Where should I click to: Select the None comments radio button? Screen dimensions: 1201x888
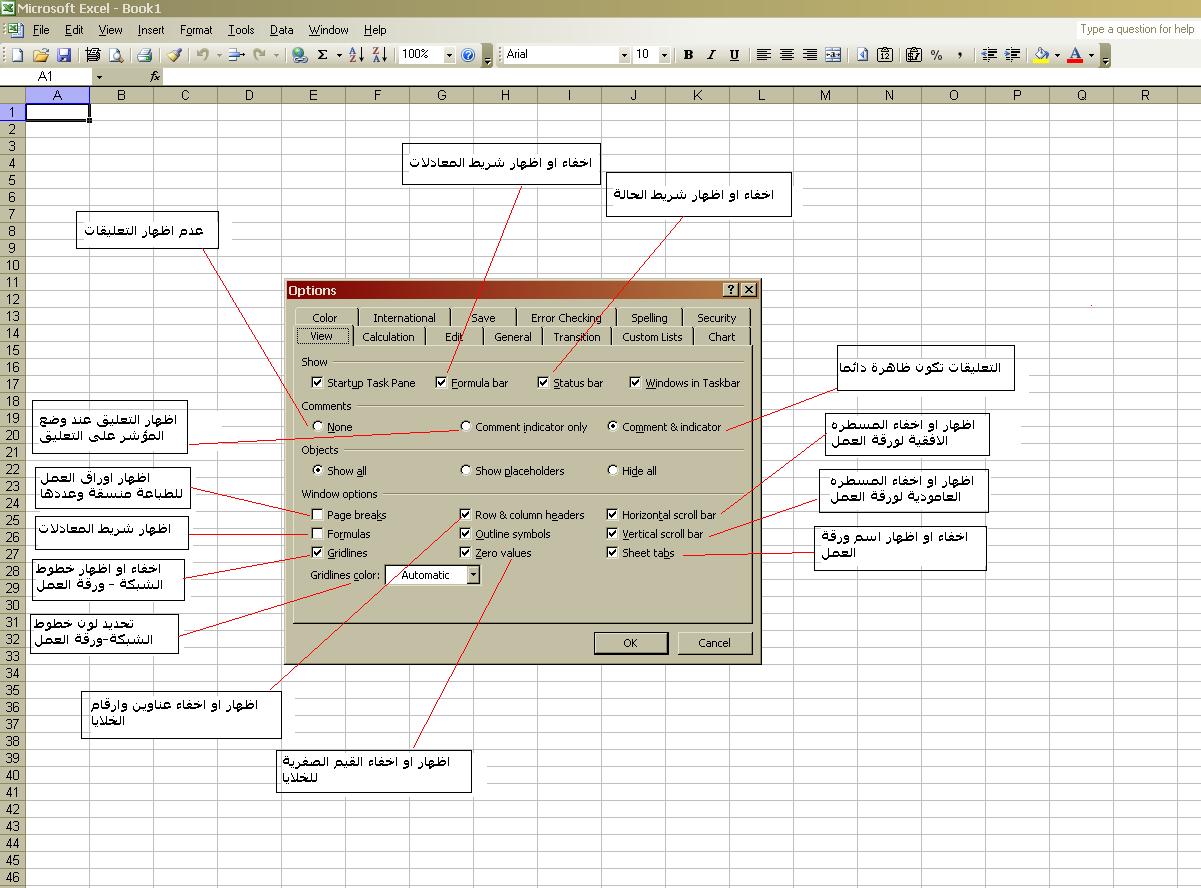coord(318,427)
